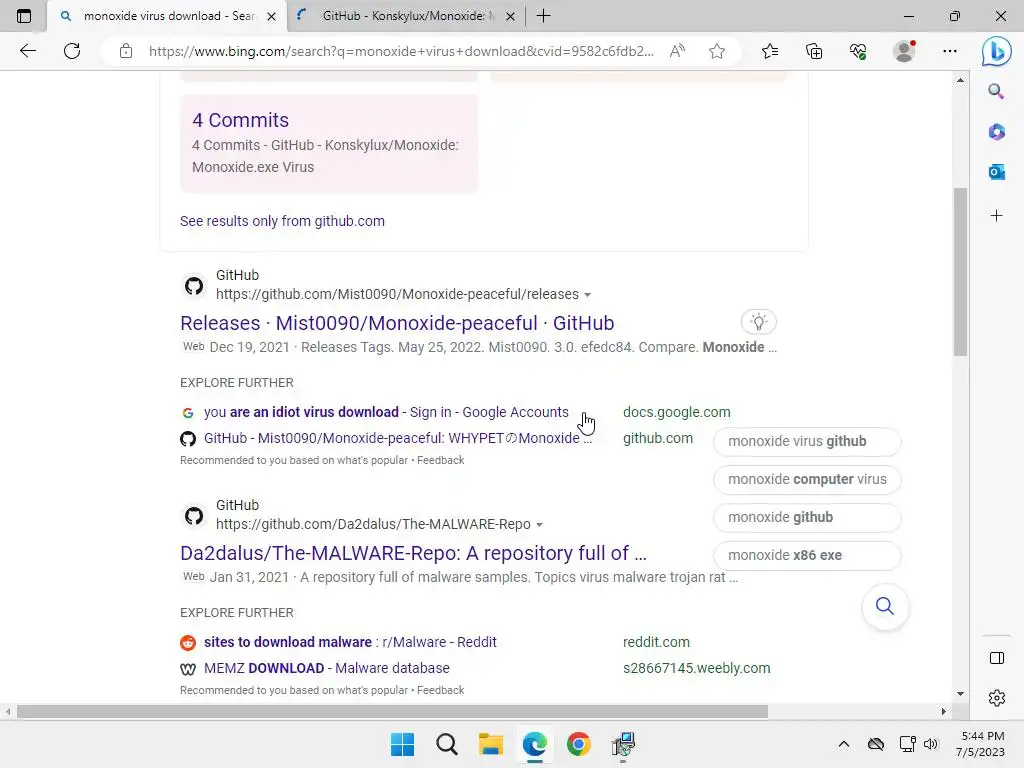Open the profile avatar icon
This screenshot has width=1024, height=768.
click(904, 51)
